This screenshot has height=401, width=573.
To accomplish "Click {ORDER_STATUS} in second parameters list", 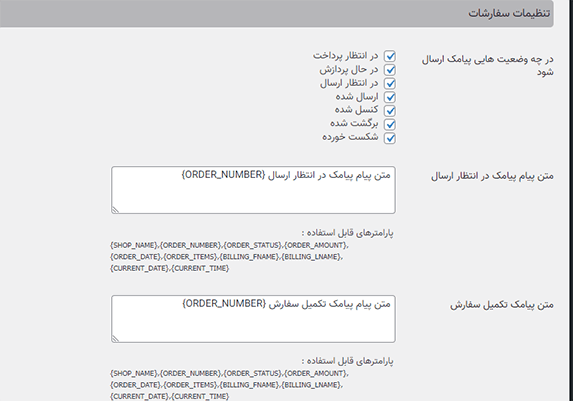I will 253,374.
